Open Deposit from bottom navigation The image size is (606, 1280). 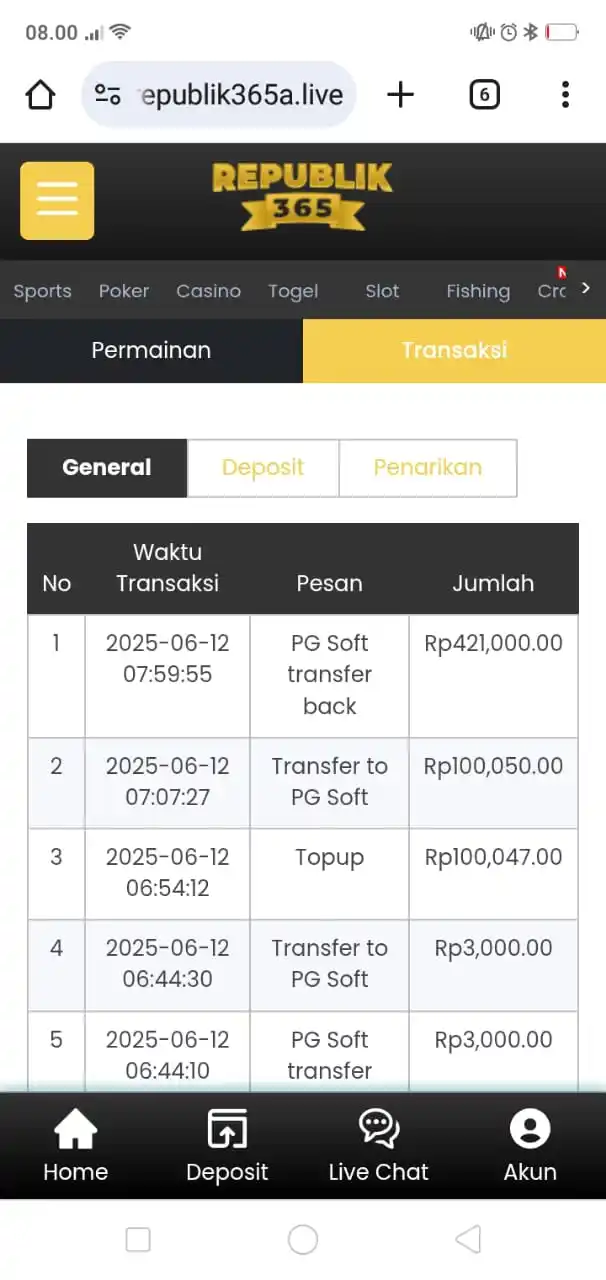[x=227, y=1146]
